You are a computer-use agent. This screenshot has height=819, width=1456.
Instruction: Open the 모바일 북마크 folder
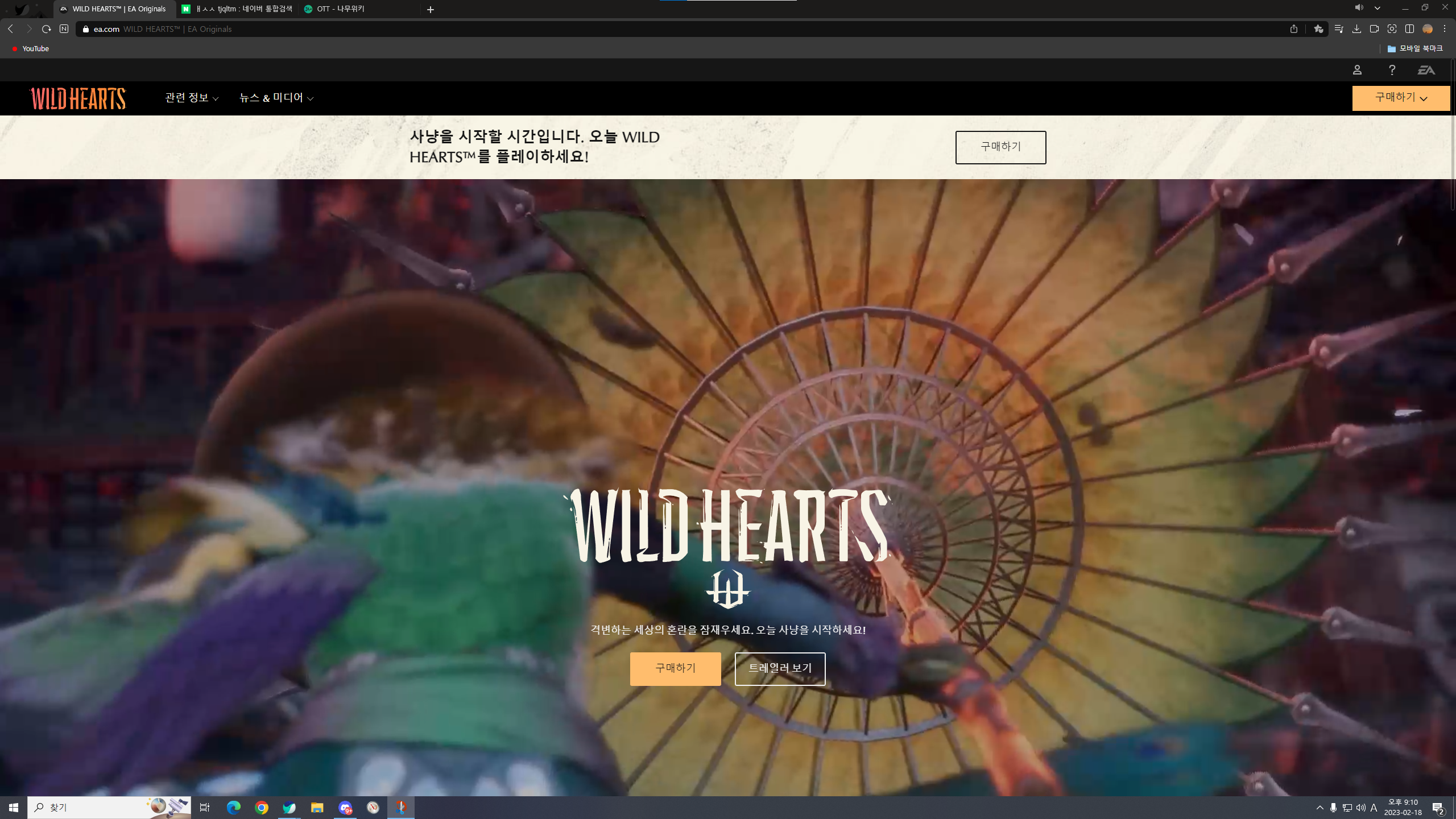pos(1415,49)
